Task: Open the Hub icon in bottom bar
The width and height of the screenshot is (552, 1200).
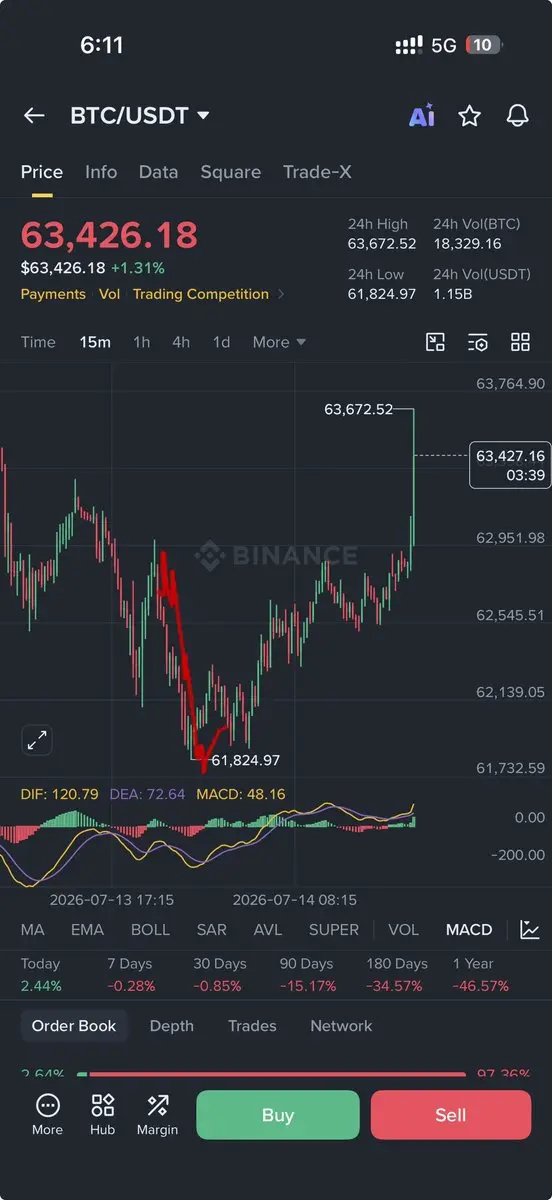Action: click(x=102, y=1115)
